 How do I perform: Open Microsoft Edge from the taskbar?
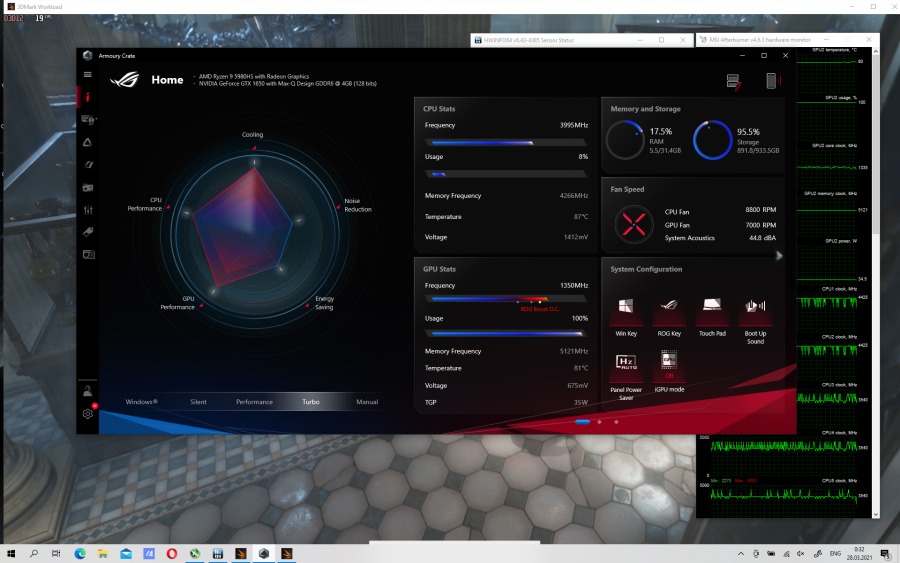[x=80, y=553]
